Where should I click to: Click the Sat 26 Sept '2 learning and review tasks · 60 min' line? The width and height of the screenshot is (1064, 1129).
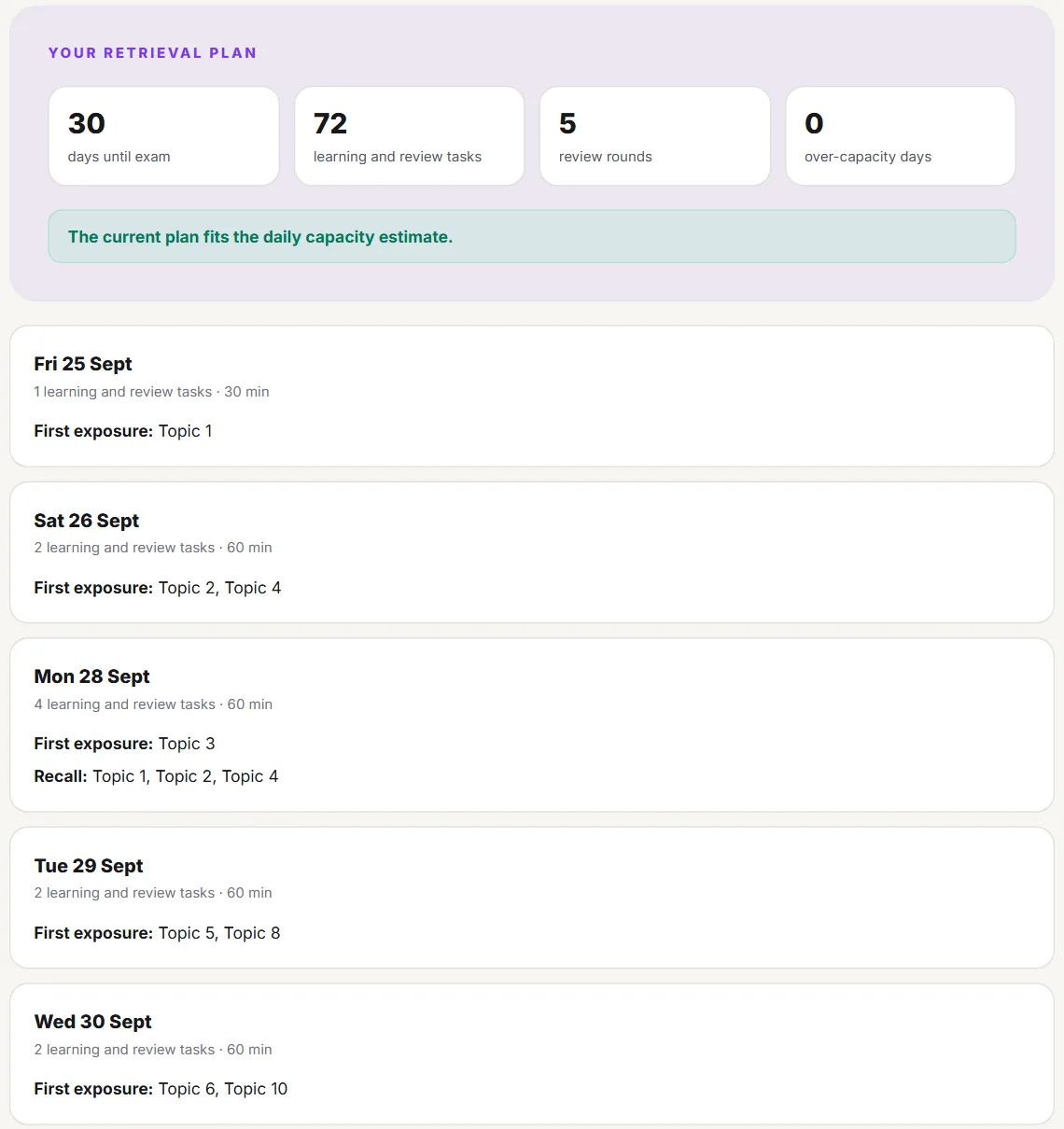click(153, 548)
